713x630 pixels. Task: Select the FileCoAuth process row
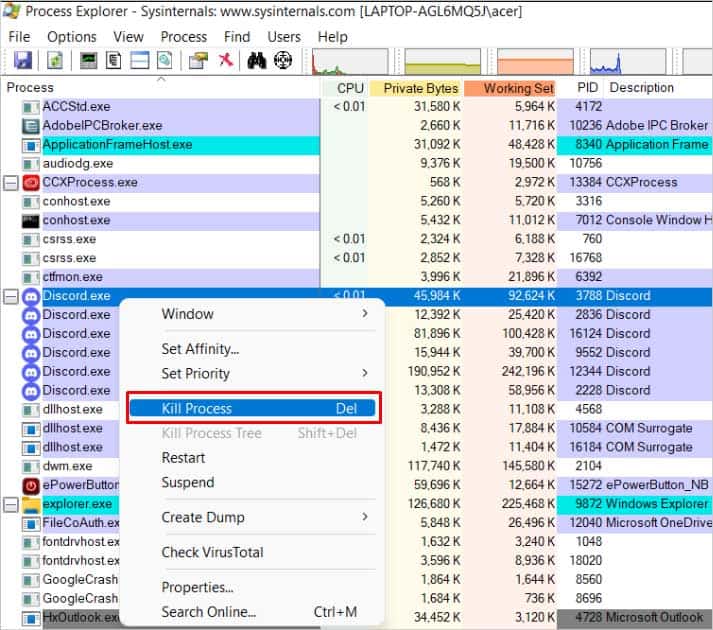[x=356, y=523]
